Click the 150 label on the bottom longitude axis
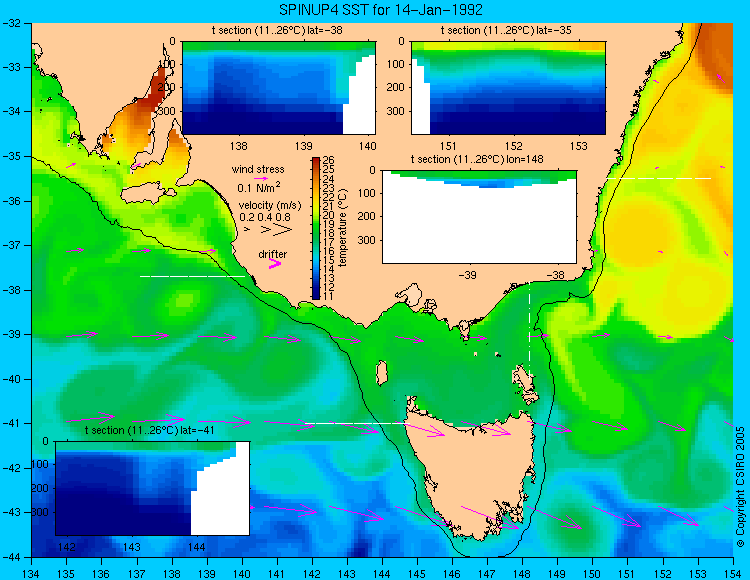 tap(592, 574)
